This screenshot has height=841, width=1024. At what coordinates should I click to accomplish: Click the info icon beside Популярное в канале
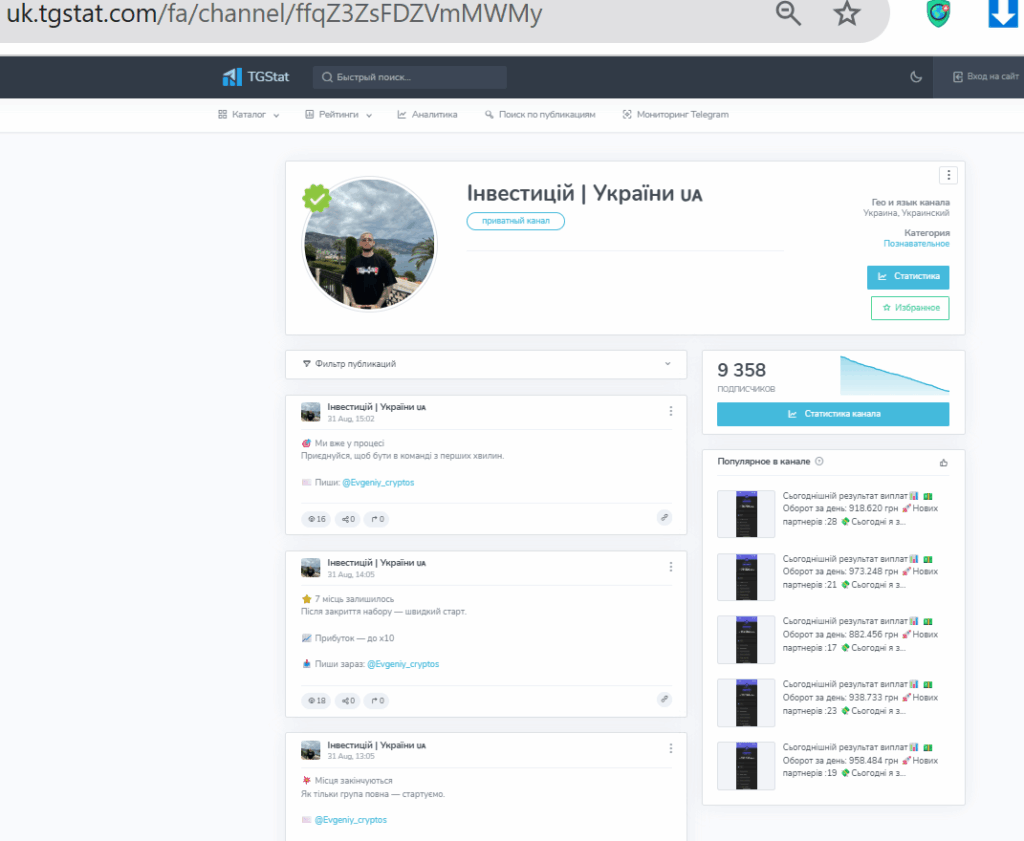pyautogui.click(x=819, y=462)
